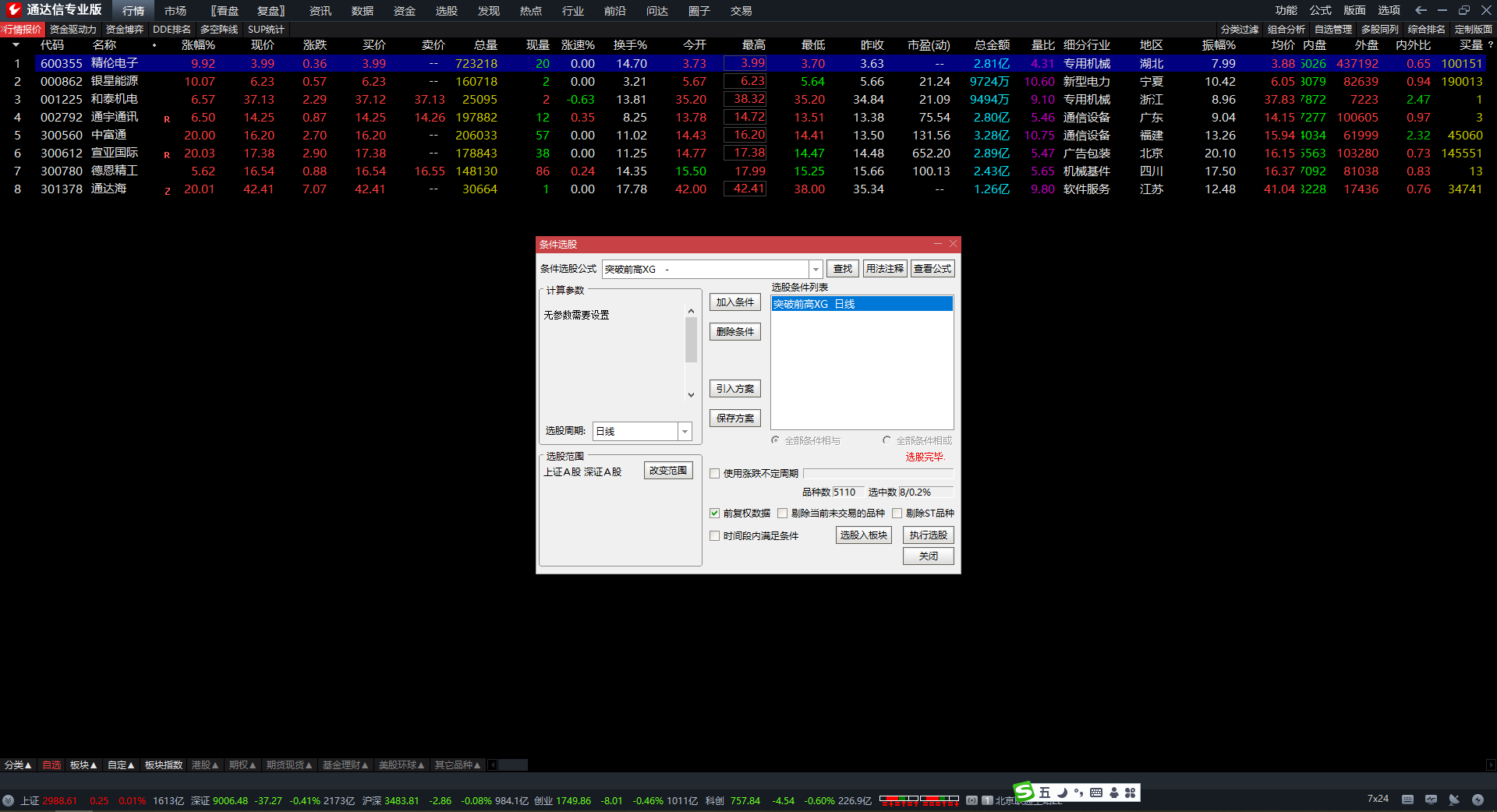The height and width of the screenshot is (812, 1497).
Task: Select 突破前高XG 日线 in condition list
Action: (862, 304)
